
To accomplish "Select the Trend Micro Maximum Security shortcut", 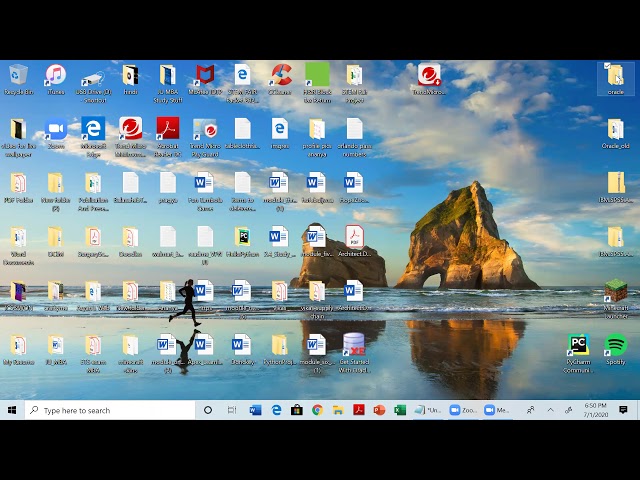I will (131, 137).
